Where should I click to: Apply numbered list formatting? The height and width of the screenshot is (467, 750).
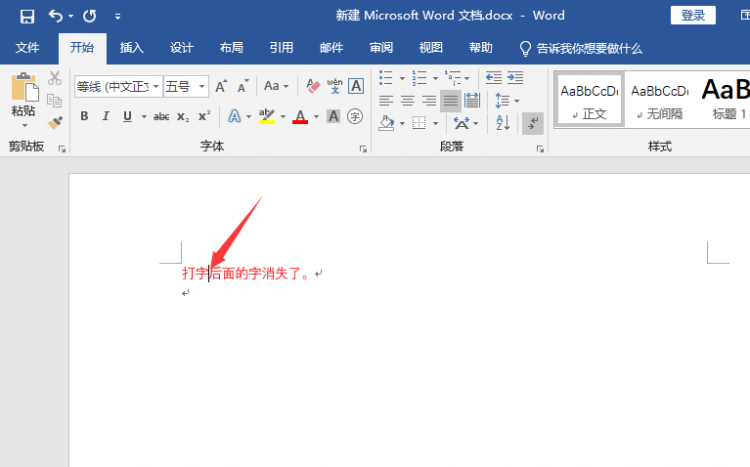point(419,78)
